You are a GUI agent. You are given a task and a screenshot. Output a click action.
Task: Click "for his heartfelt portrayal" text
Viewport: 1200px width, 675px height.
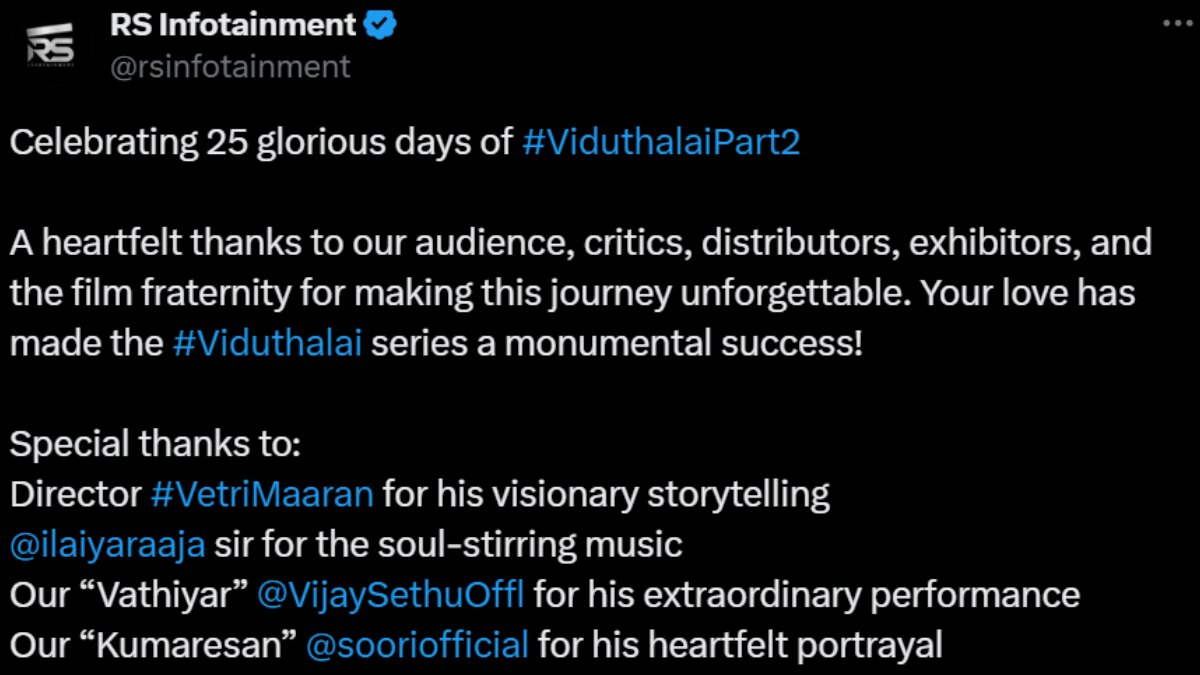coord(740,645)
